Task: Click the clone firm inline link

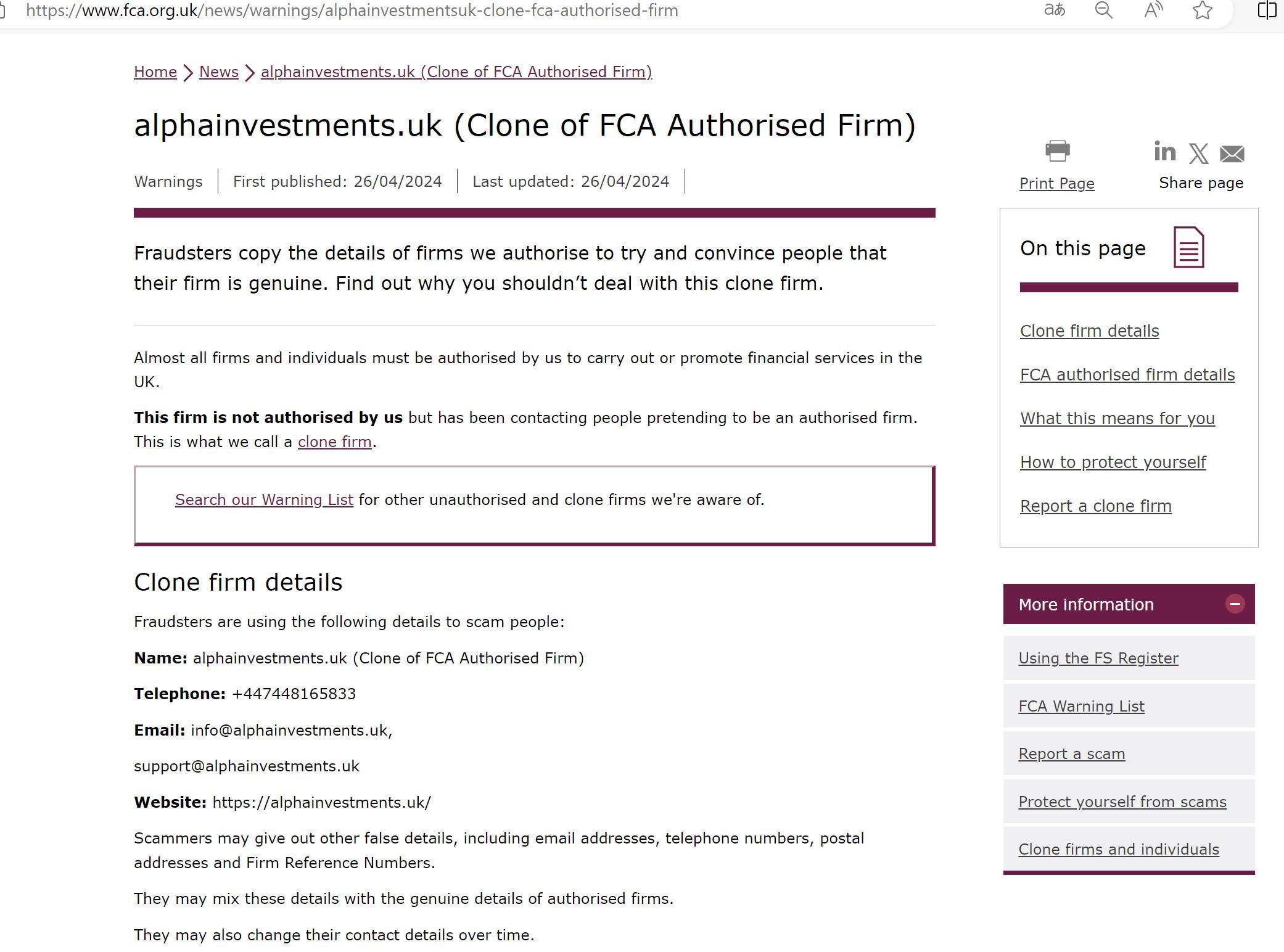Action: coord(334,442)
